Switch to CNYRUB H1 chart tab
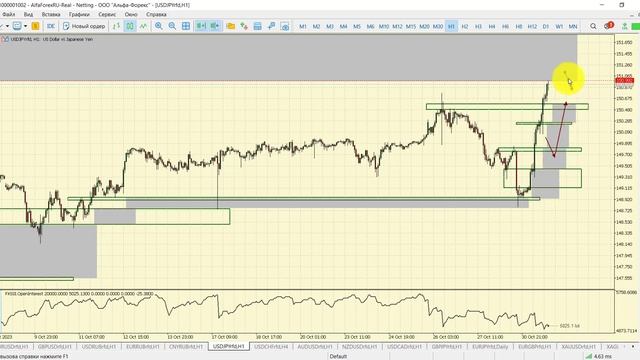 [186, 347]
